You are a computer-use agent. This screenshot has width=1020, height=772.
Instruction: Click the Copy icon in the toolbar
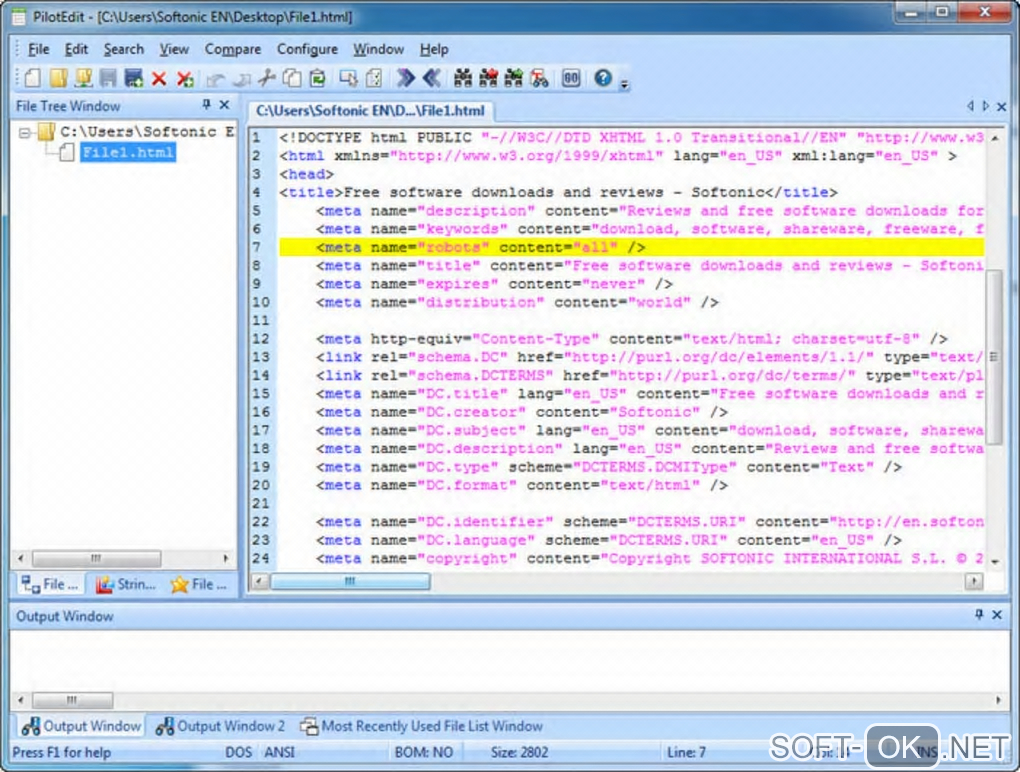[292, 79]
